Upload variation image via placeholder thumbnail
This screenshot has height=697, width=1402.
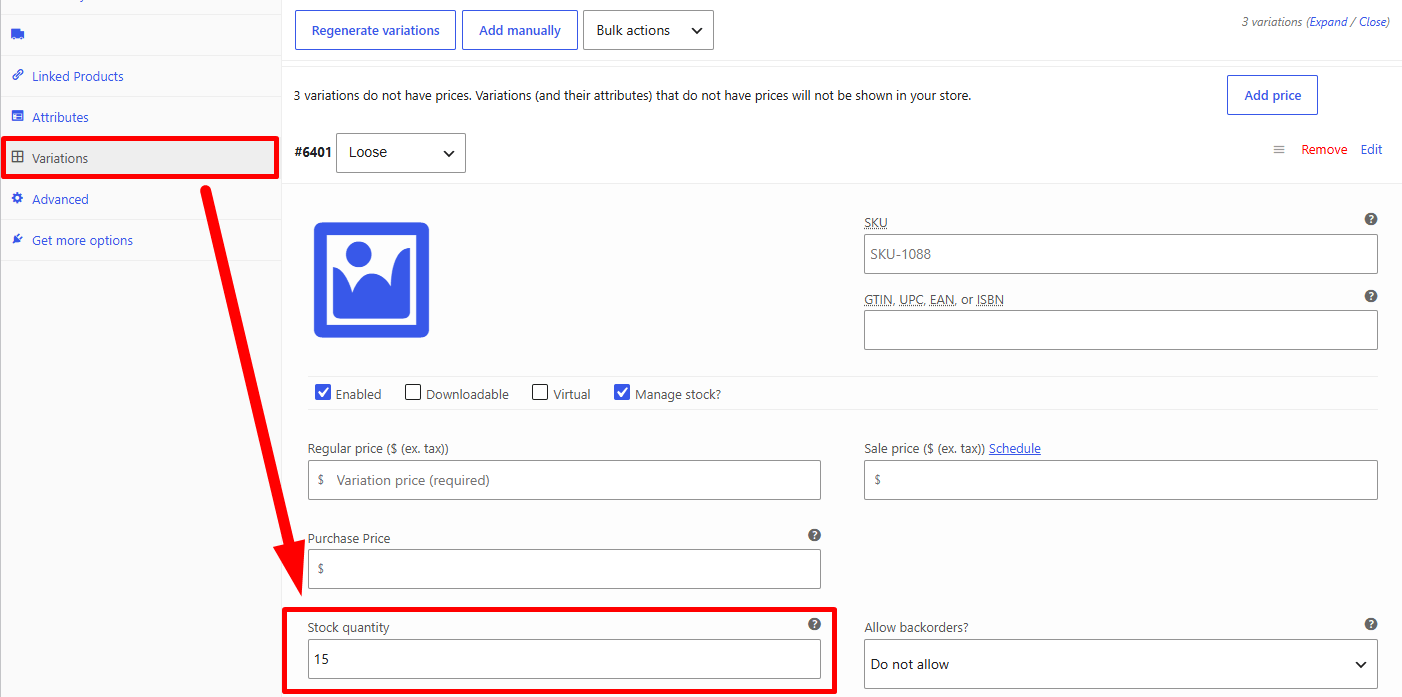371,280
